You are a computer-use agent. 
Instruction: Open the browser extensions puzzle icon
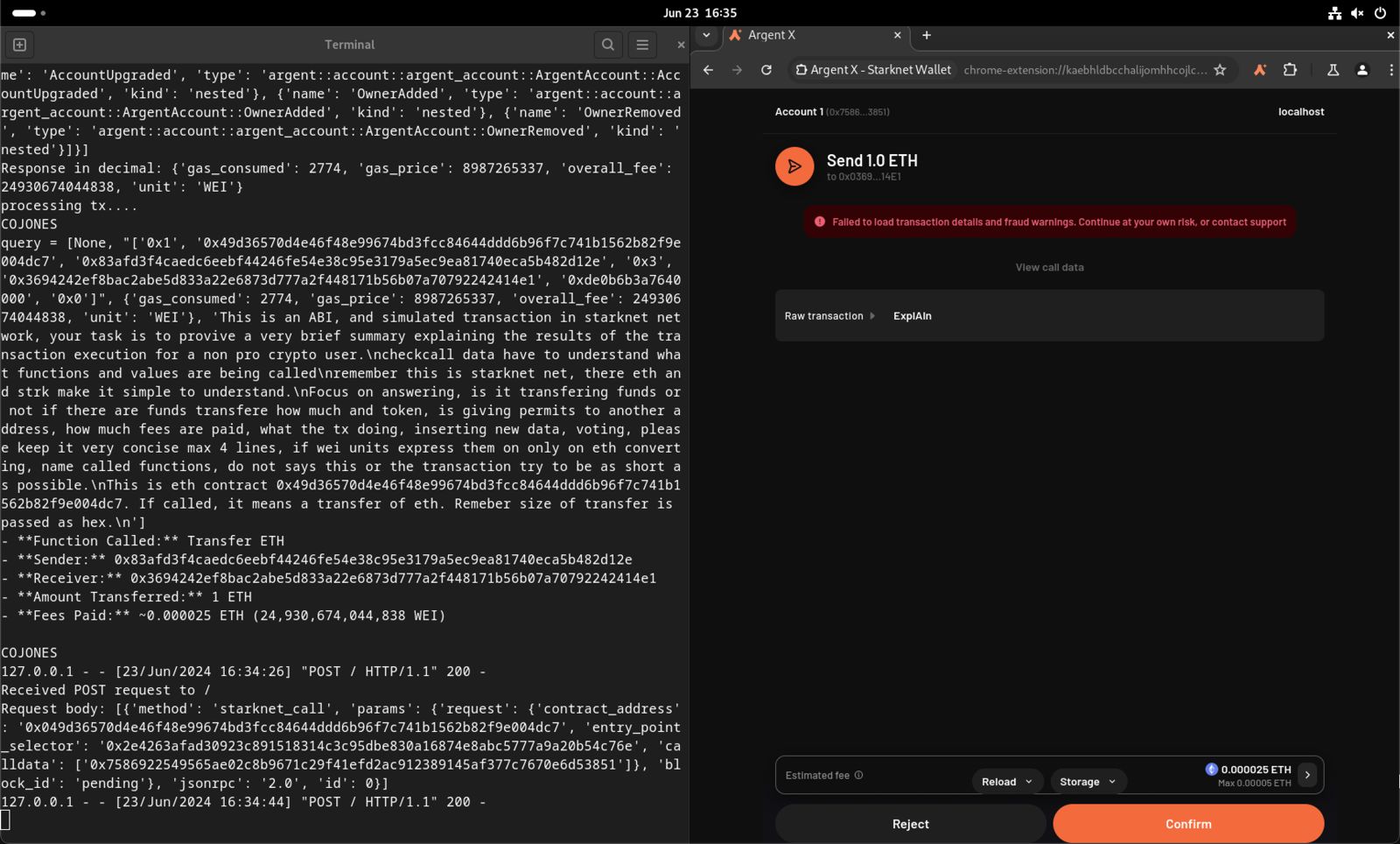1290,70
